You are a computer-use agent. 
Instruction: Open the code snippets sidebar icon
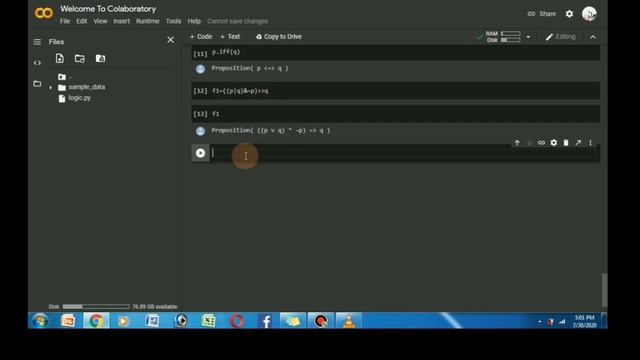(x=37, y=63)
